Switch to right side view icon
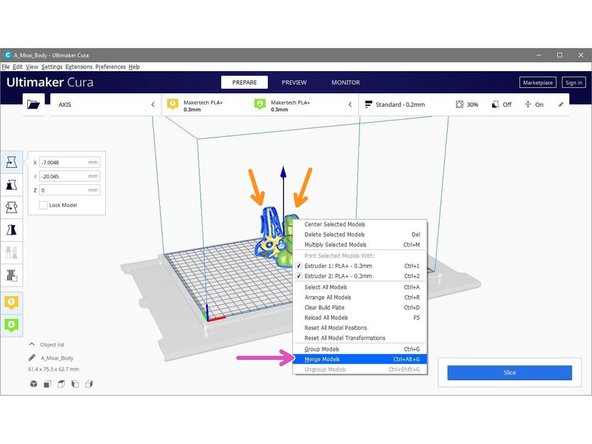This screenshot has width=592, height=444. (89, 384)
